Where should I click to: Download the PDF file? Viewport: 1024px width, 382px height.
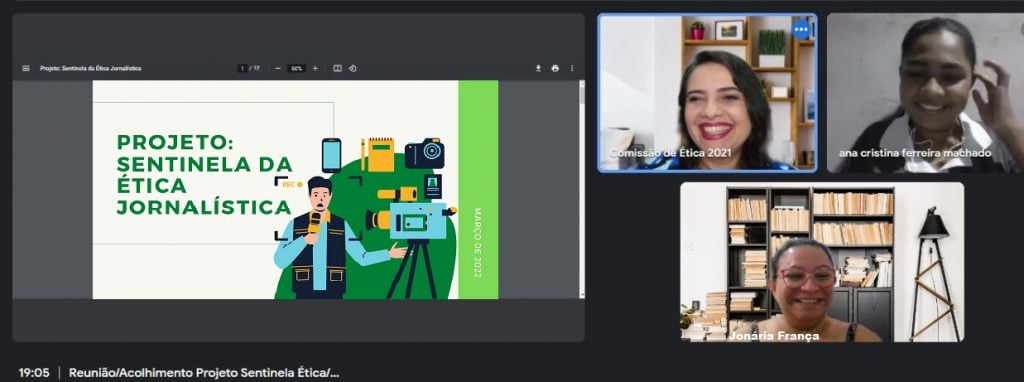pos(539,68)
